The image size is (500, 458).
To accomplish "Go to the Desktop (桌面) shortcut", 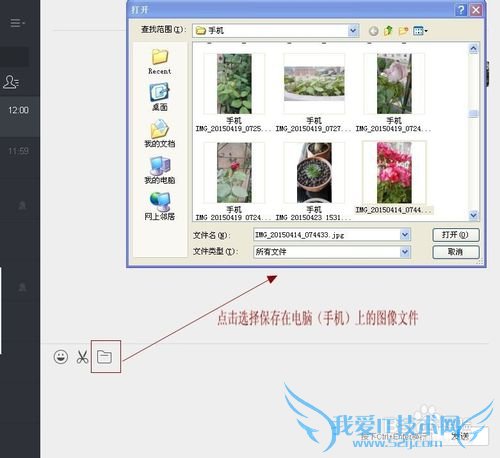I will click(160, 97).
